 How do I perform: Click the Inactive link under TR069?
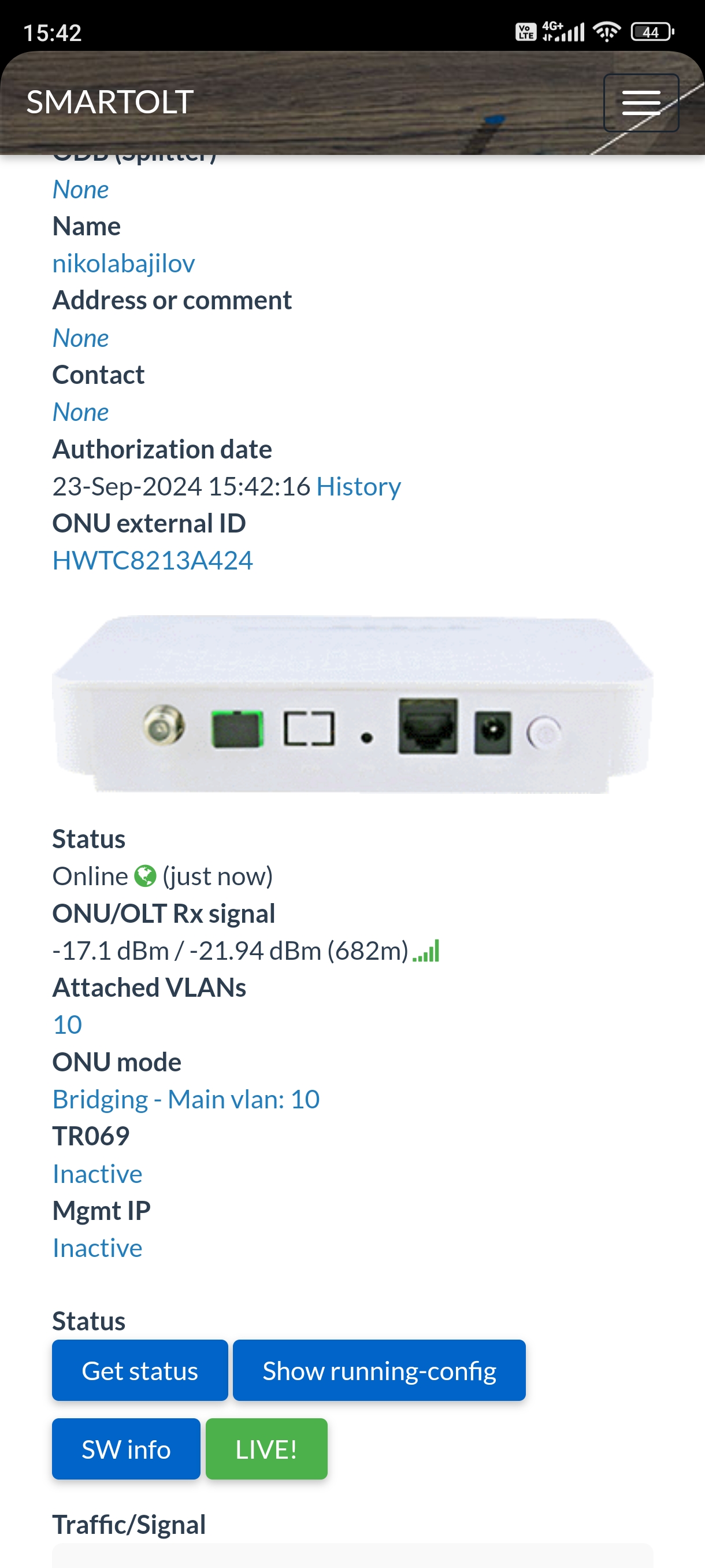coord(97,1174)
